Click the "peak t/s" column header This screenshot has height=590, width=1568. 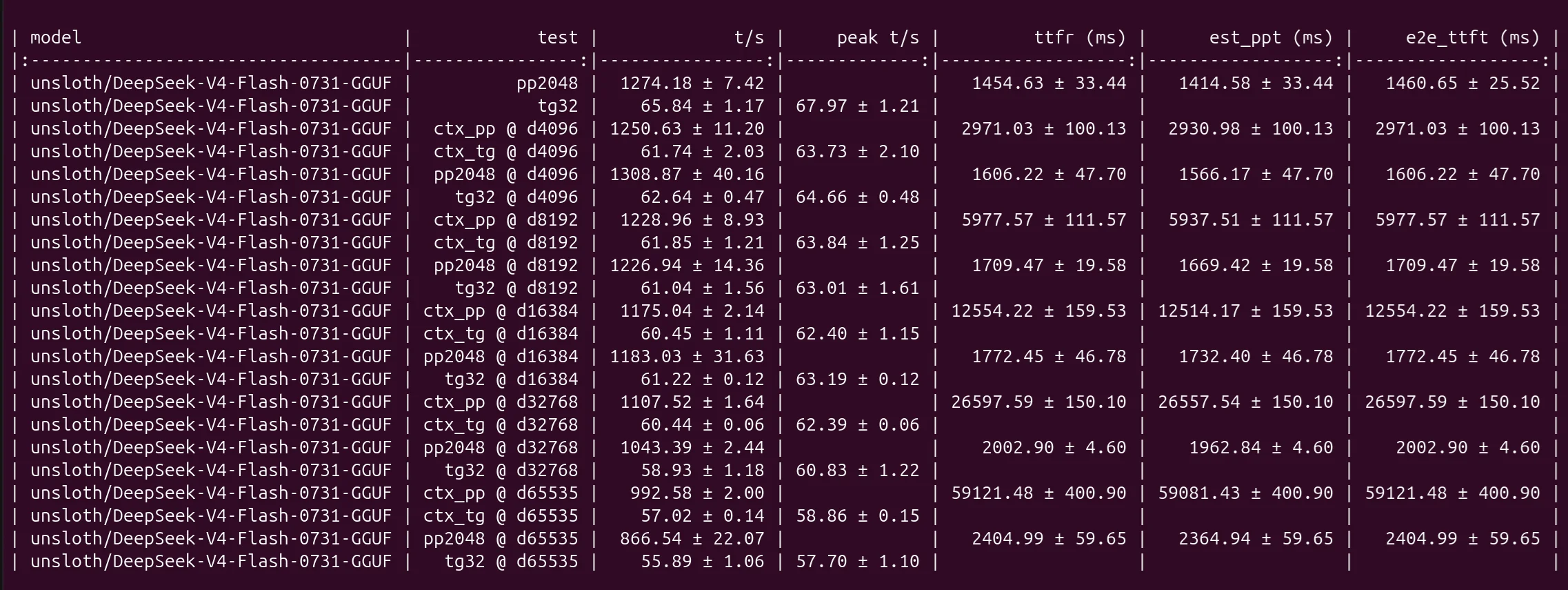[878, 37]
